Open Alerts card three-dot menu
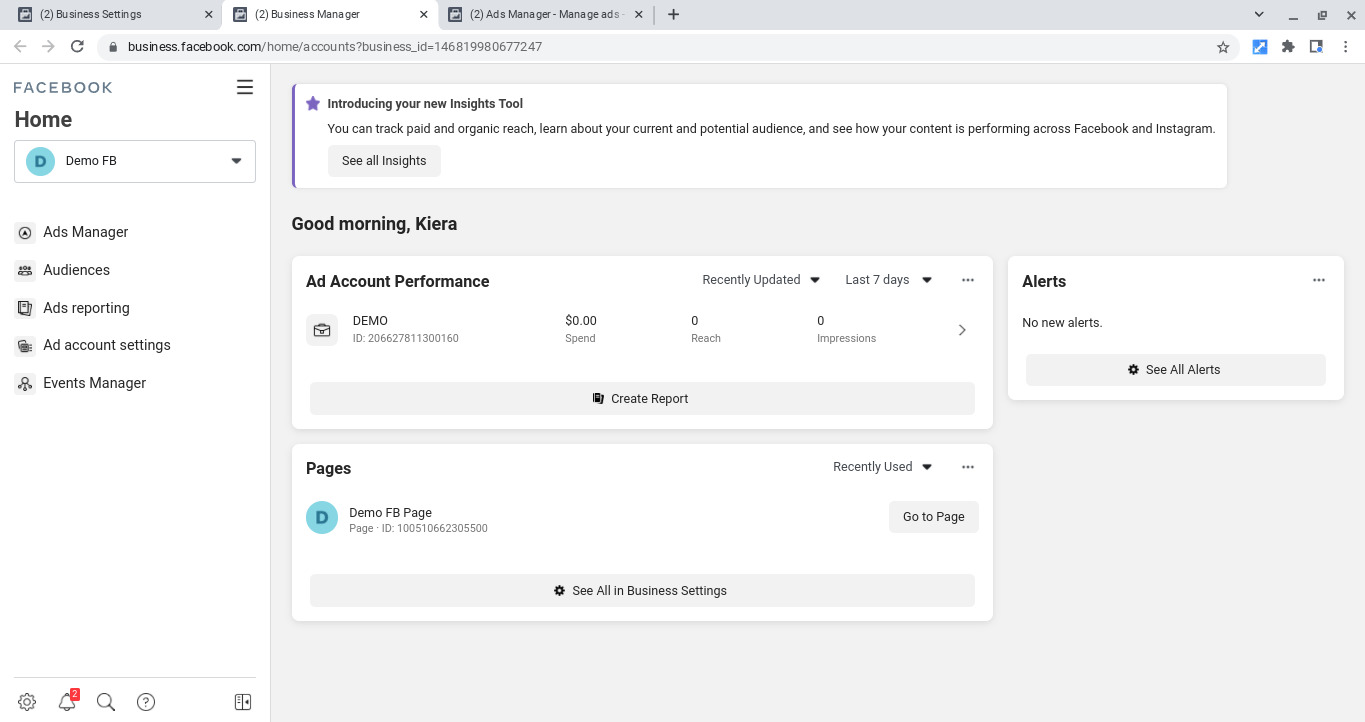The width and height of the screenshot is (1365, 722). [x=1319, y=280]
